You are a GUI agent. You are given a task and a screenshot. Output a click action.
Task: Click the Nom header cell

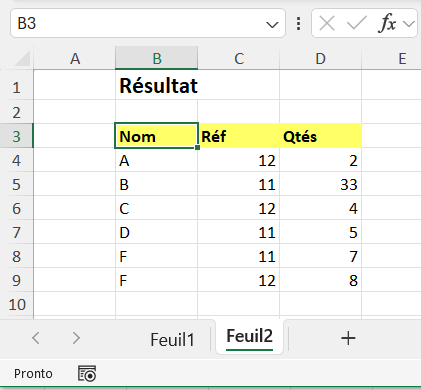pos(157,136)
